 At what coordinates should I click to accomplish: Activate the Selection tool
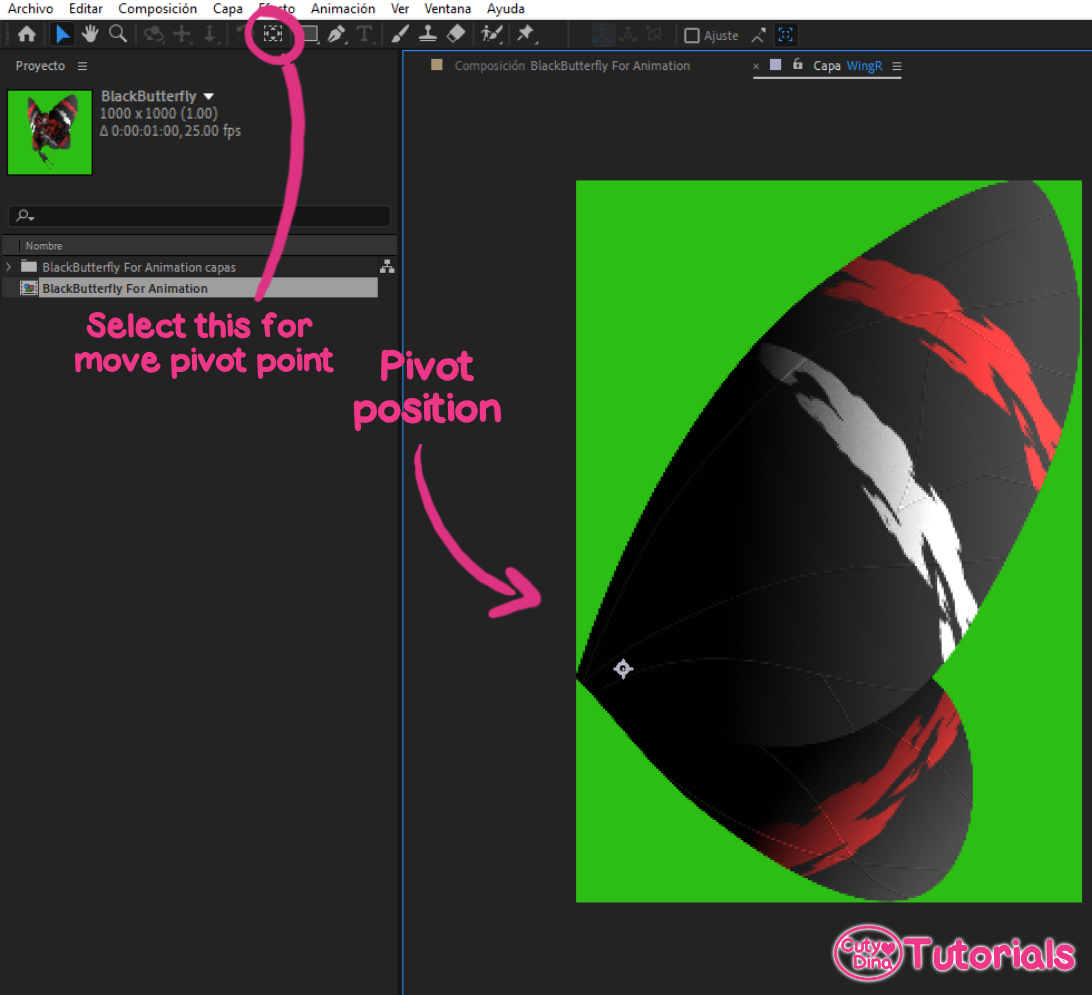click(x=62, y=34)
